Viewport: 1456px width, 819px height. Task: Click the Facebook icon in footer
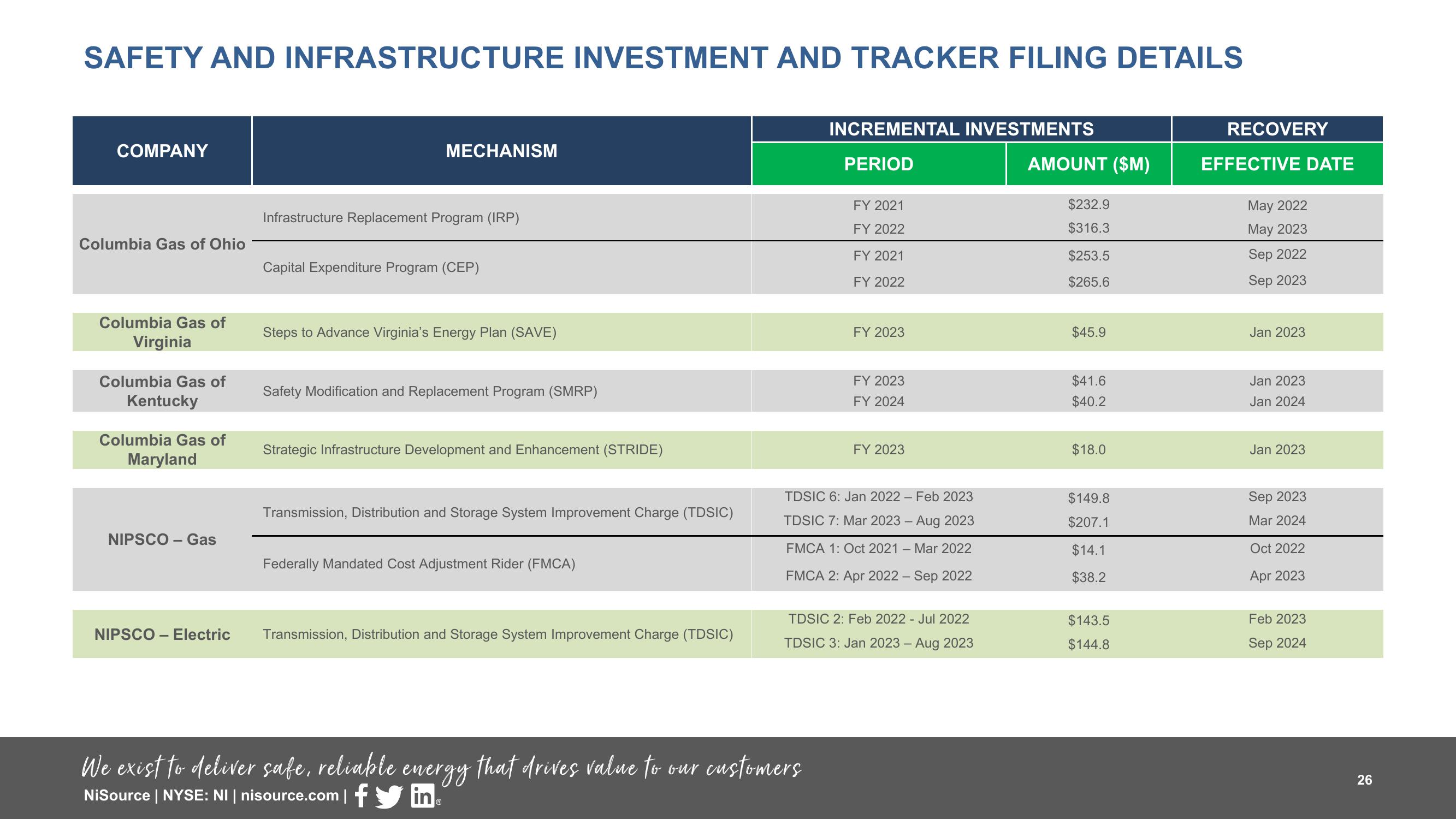pyautogui.click(x=361, y=796)
